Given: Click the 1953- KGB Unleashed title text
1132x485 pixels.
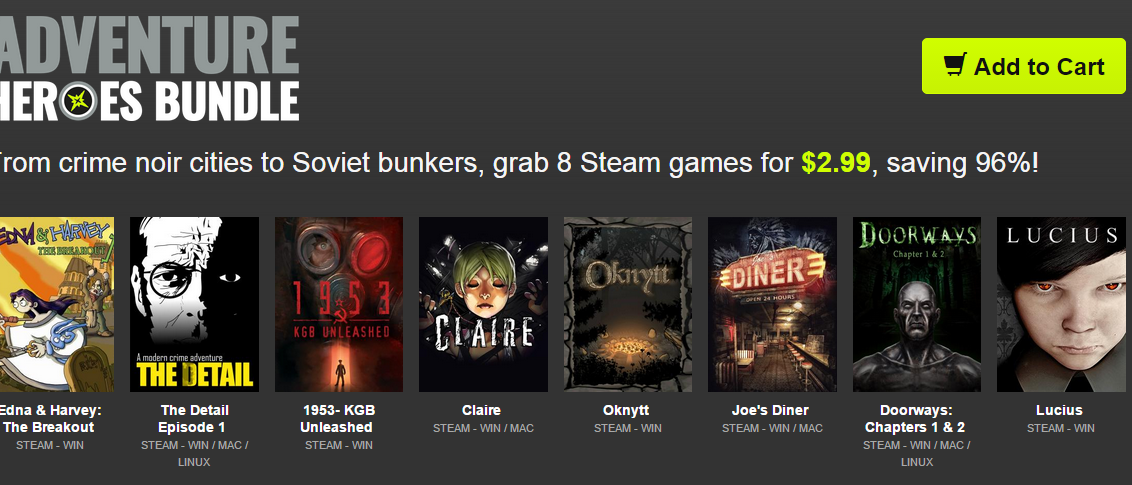Looking at the screenshot, I should (x=339, y=419).
